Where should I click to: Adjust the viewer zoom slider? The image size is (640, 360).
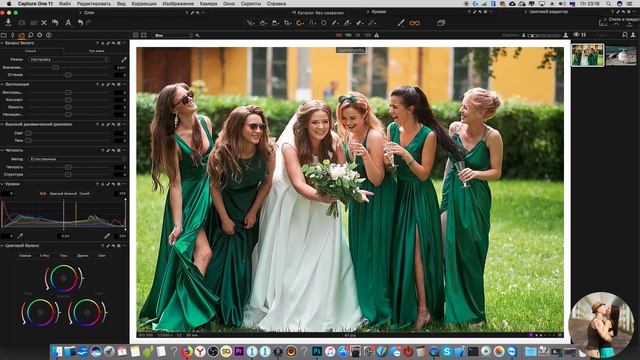point(544,35)
